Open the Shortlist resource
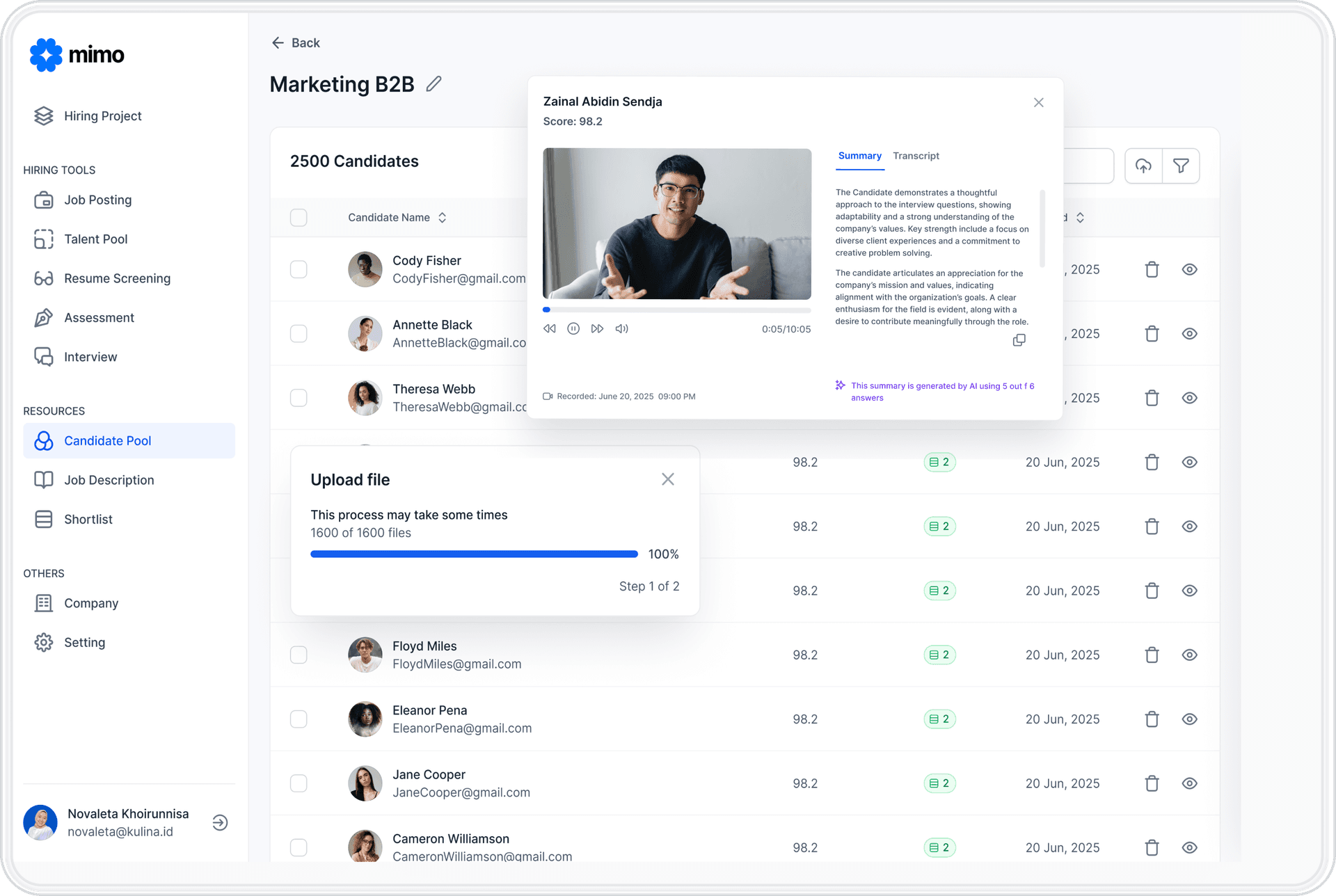Viewport: 1336px width, 896px height. tap(88, 519)
